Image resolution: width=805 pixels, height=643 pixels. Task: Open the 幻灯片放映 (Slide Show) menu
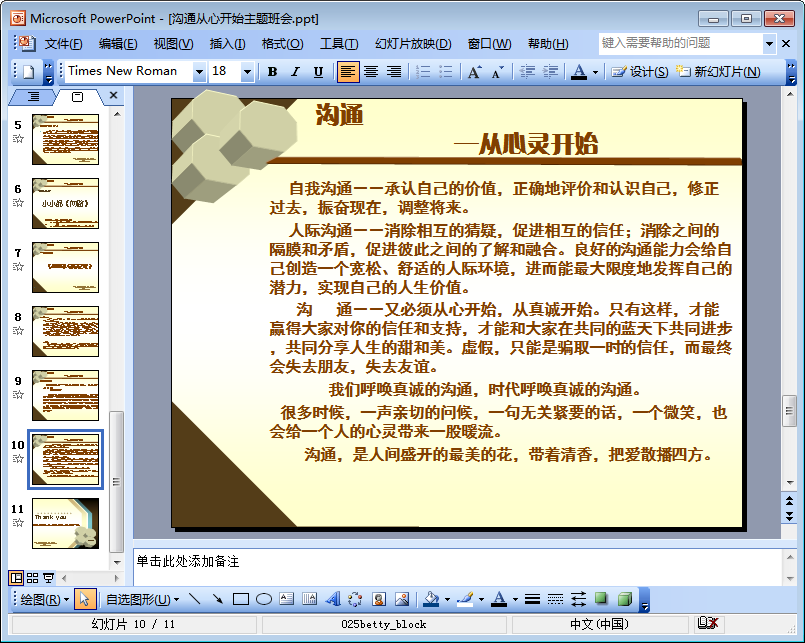coord(412,44)
